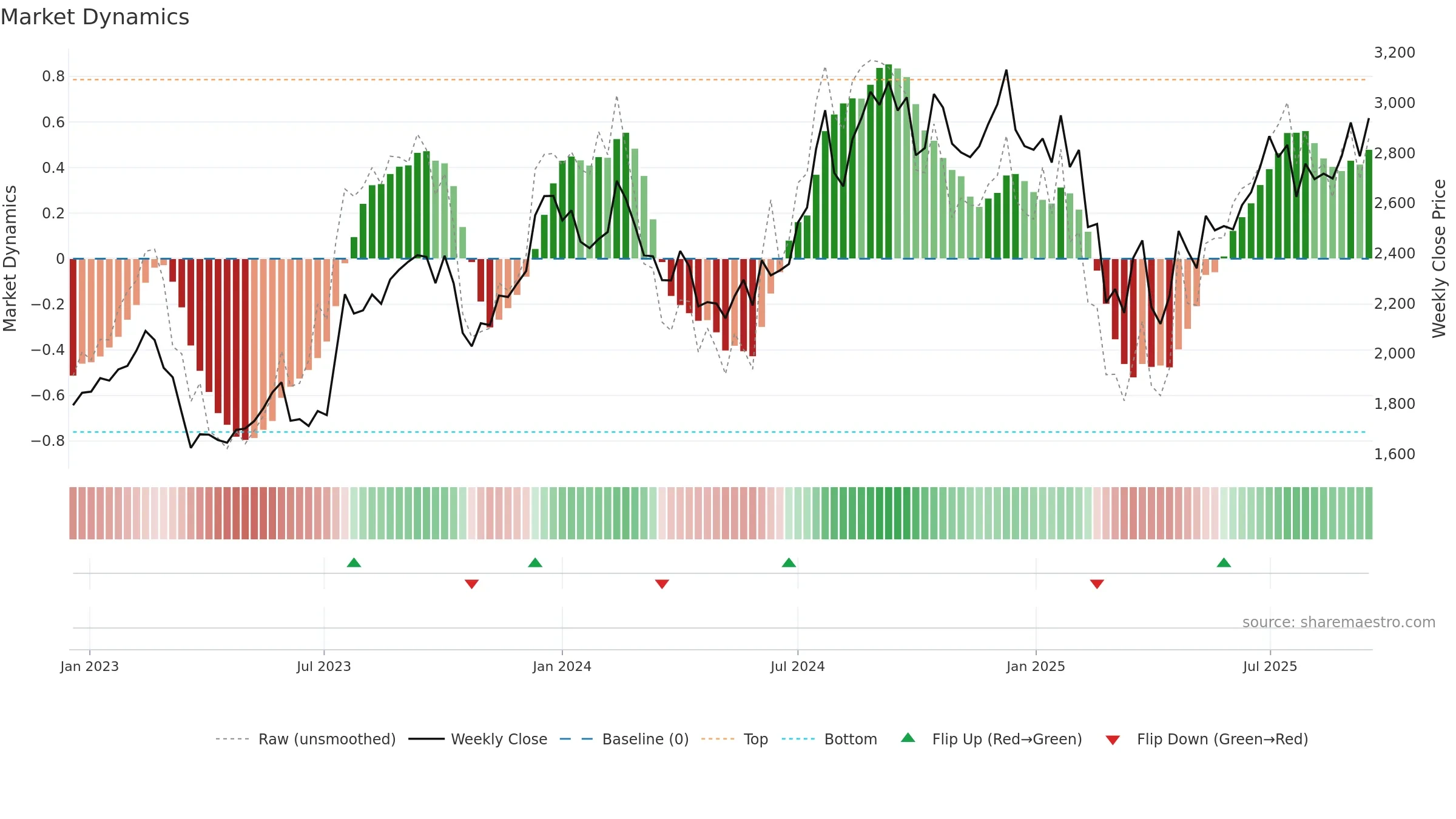Select the flip-up triangle just before Jul 2024
1456x819 pixels.
(x=789, y=562)
